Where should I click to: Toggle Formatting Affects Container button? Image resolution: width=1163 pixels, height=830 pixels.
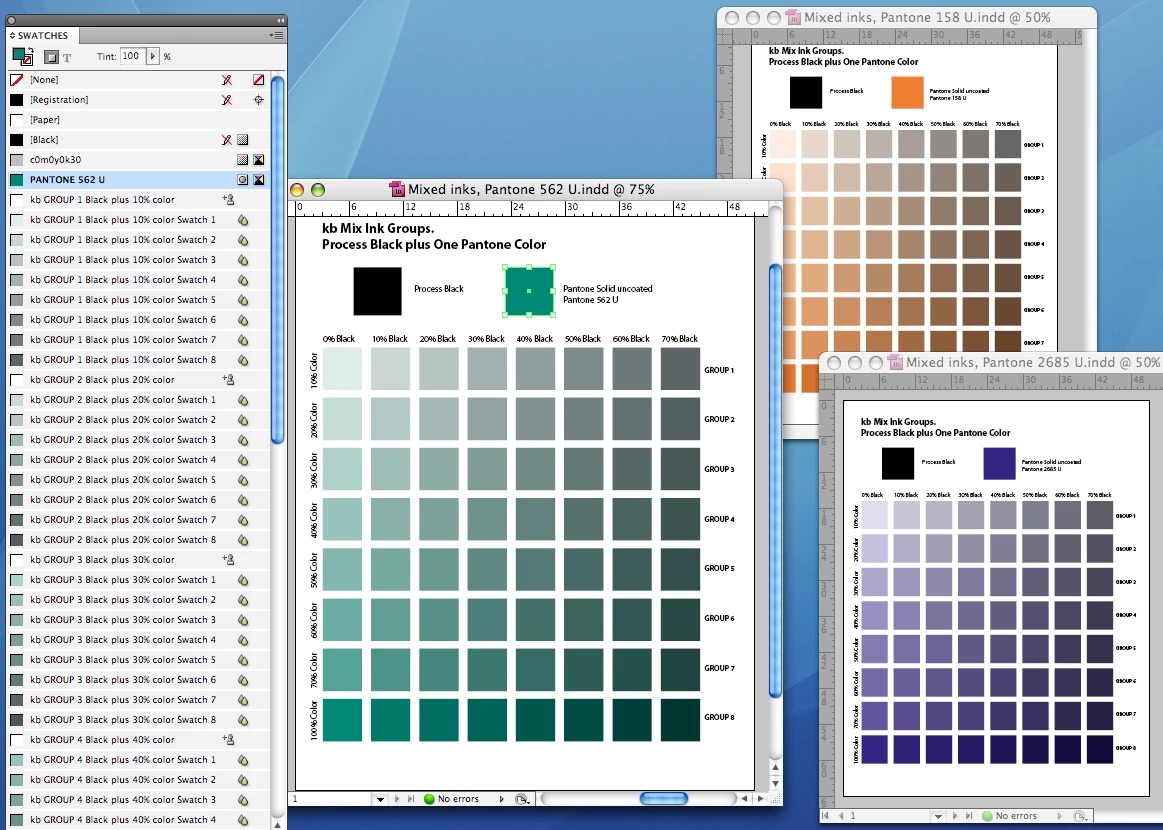coord(51,57)
